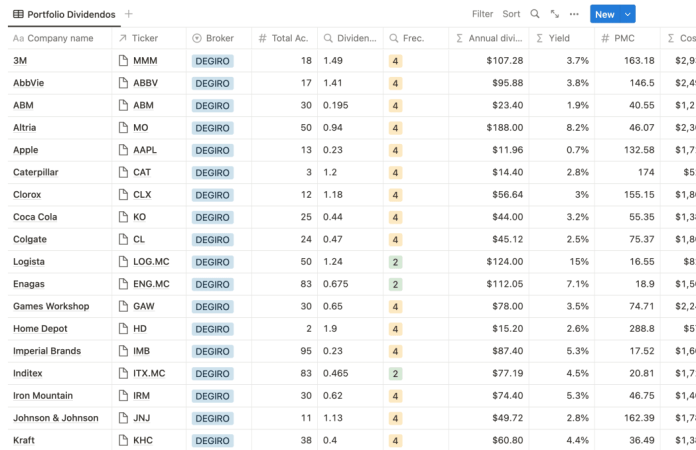Viewport: 696px width, 450px height.
Task: Open ABBV ticker page icon
Action: pyautogui.click(x=123, y=83)
